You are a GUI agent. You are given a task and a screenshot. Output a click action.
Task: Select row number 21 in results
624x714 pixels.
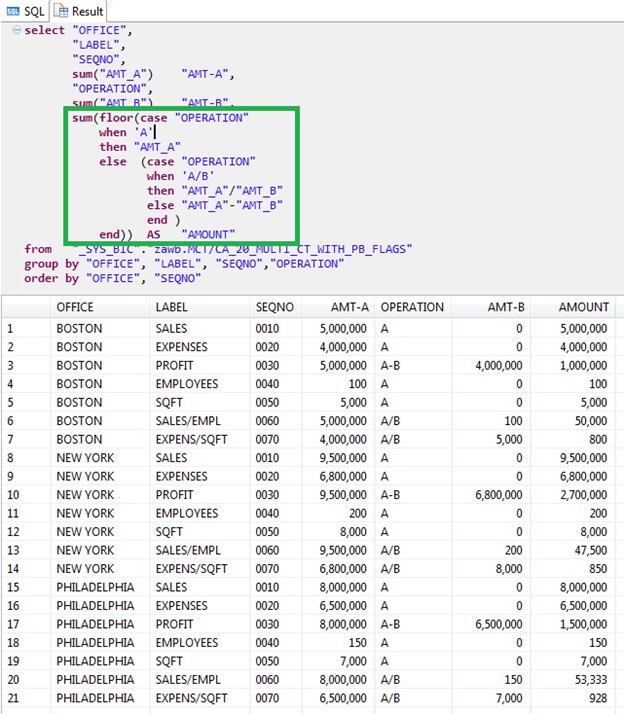click(13, 698)
